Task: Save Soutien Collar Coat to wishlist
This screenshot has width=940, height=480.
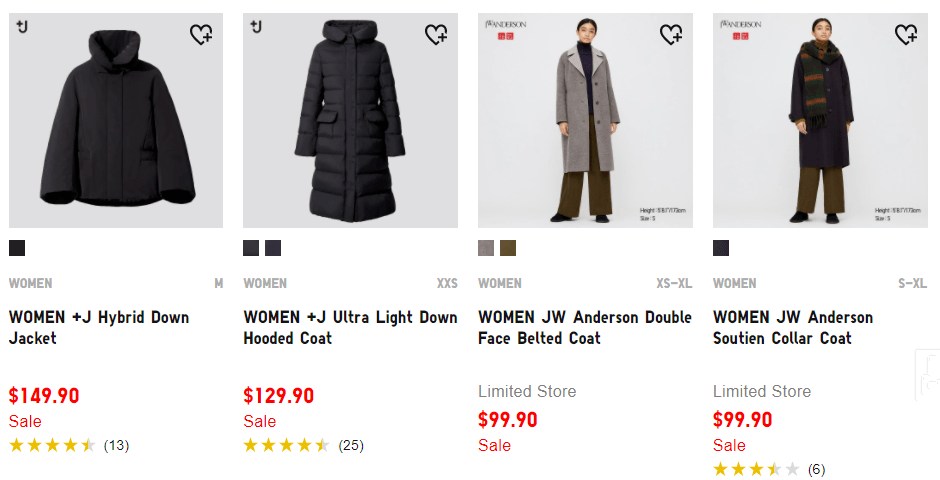Action: point(906,35)
